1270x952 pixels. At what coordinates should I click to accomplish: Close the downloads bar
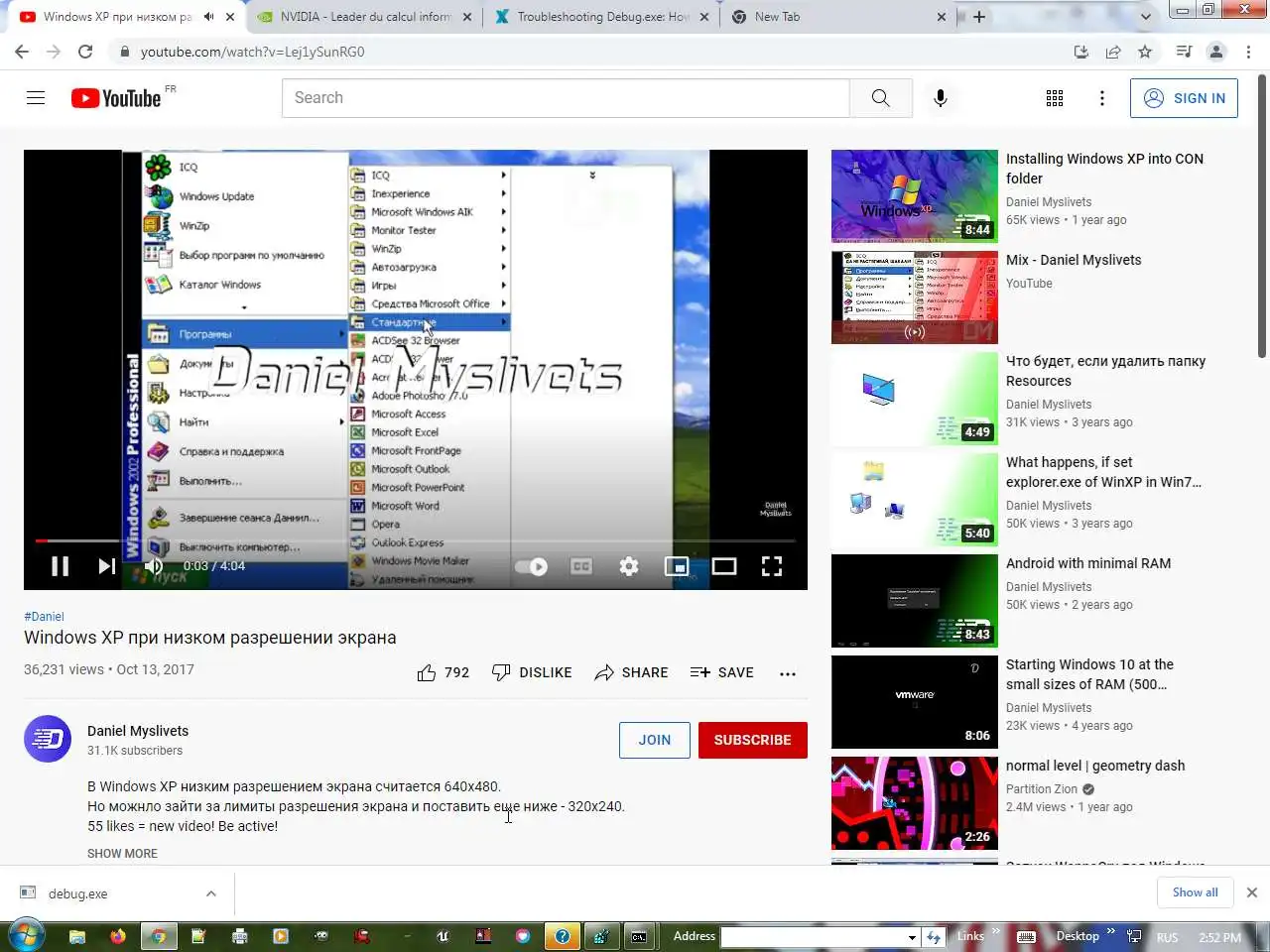tap(1252, 892)
